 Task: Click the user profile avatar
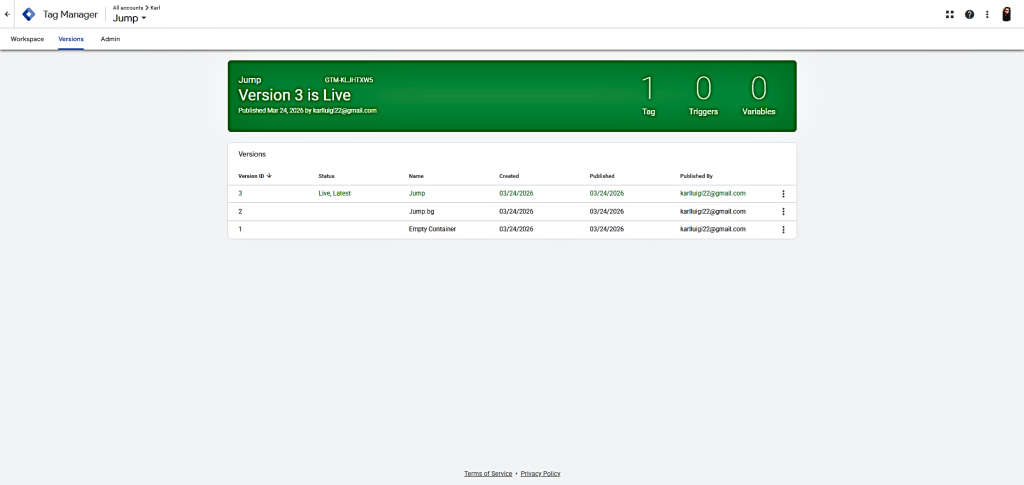1007,14
